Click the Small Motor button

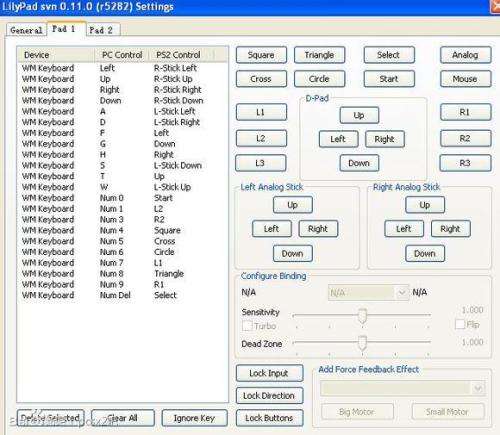pyautogui.click(x=448, y=412)
